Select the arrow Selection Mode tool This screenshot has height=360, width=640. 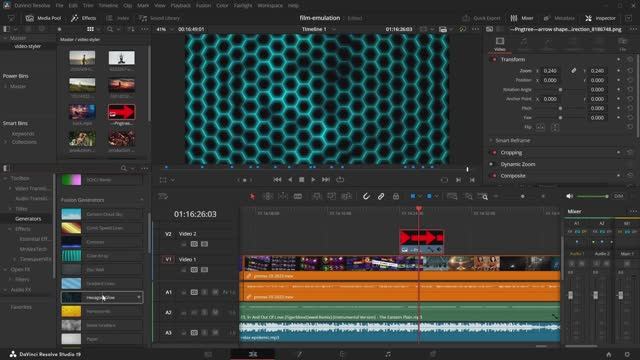252,196
